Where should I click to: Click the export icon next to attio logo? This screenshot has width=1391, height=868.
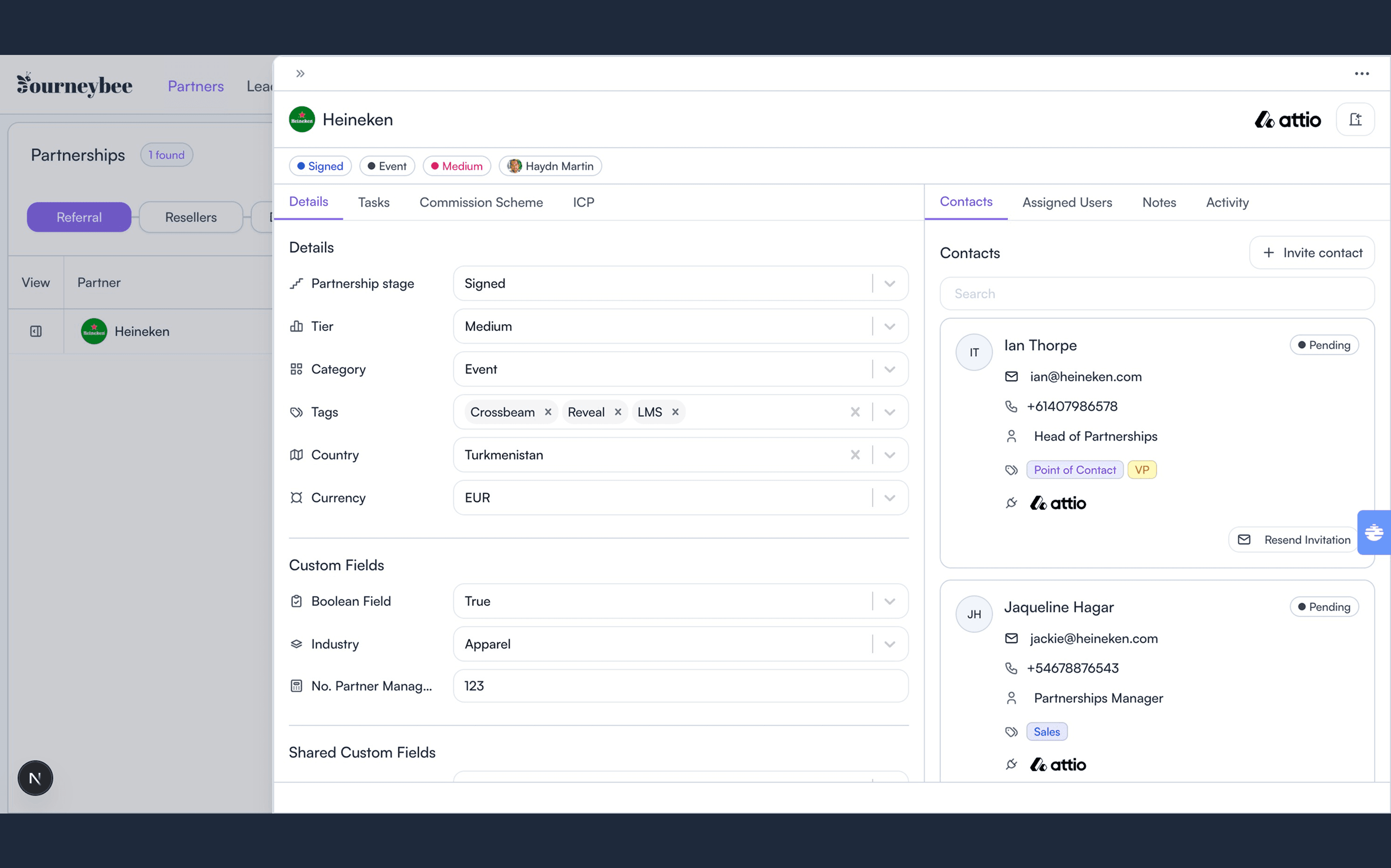(1355, 119)
